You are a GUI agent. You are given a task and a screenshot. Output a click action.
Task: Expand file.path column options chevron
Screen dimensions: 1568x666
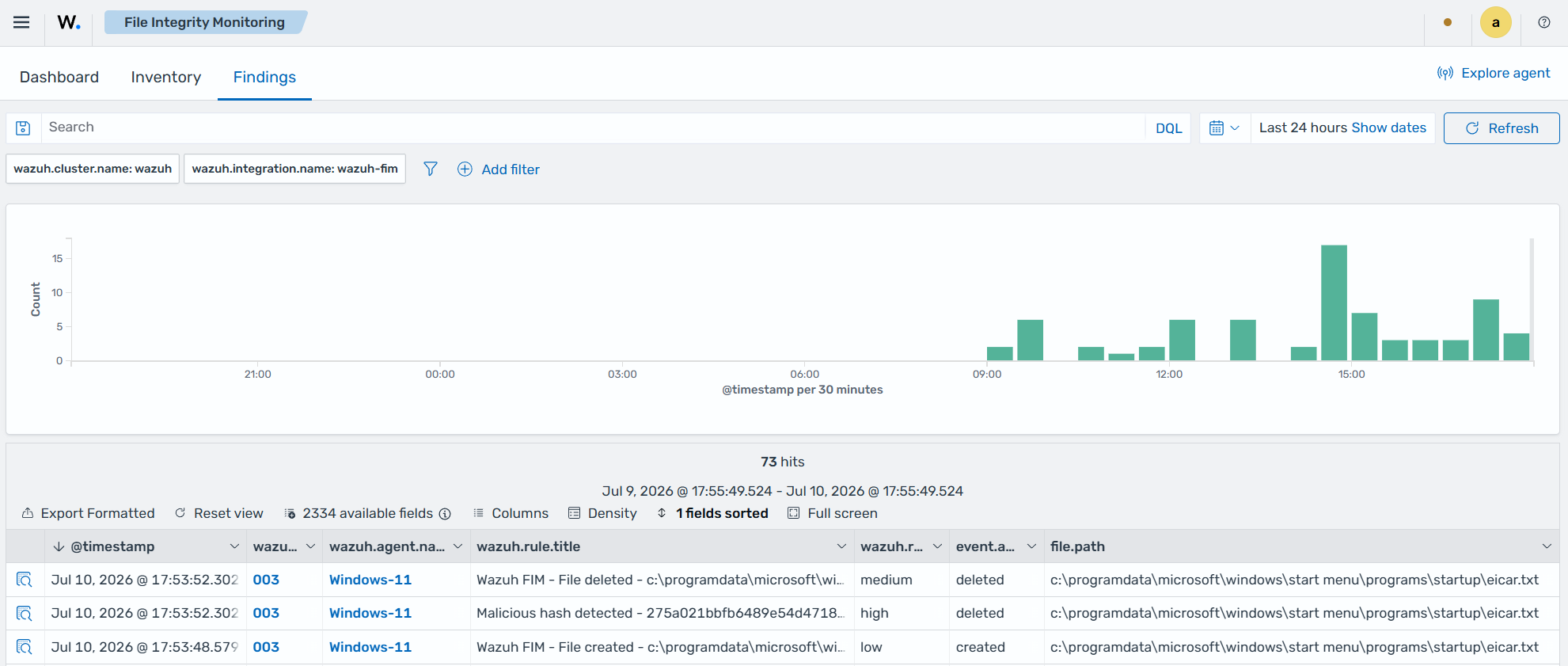click(1547, 546)
